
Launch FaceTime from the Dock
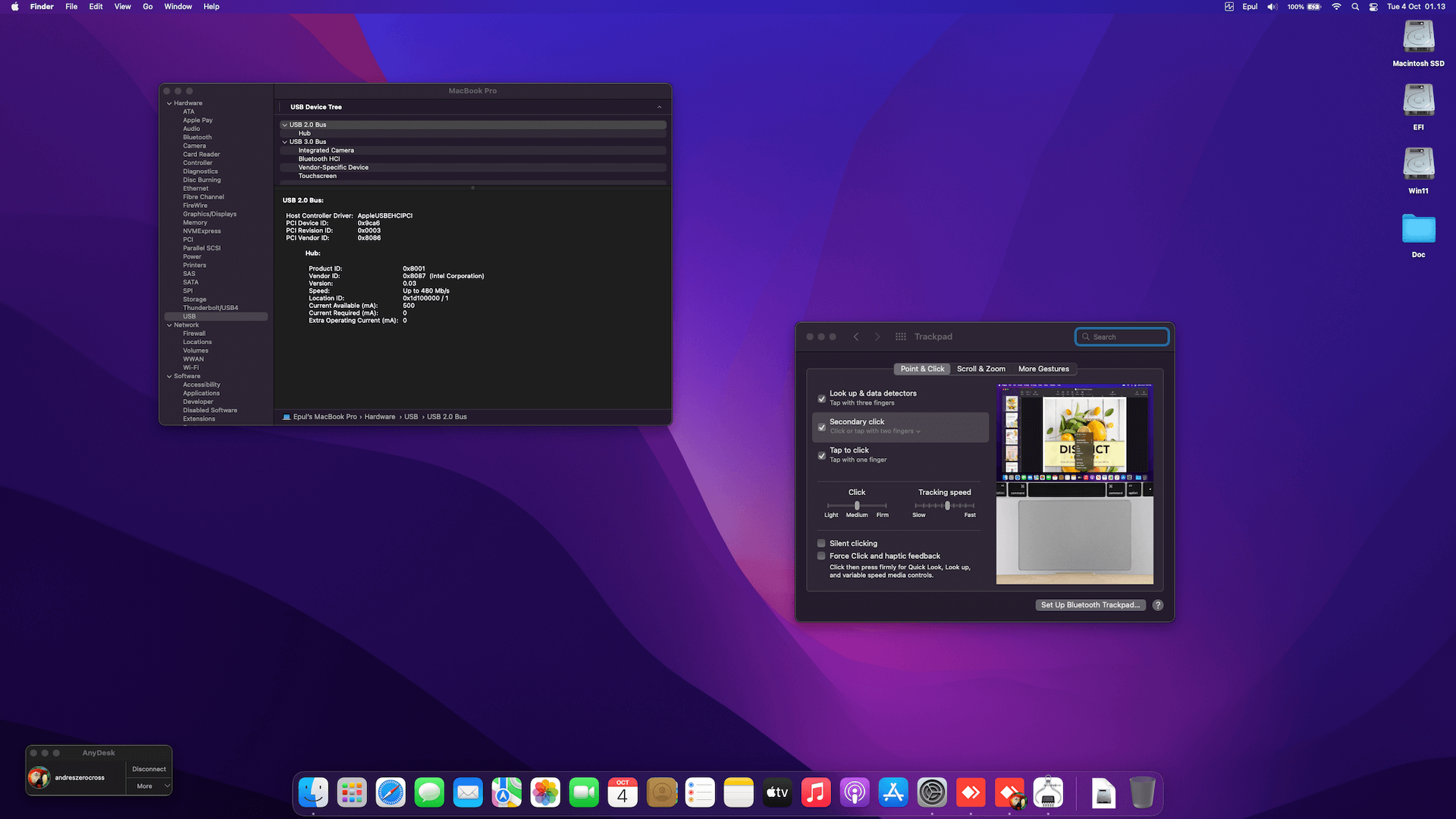[x=584, y=793]
